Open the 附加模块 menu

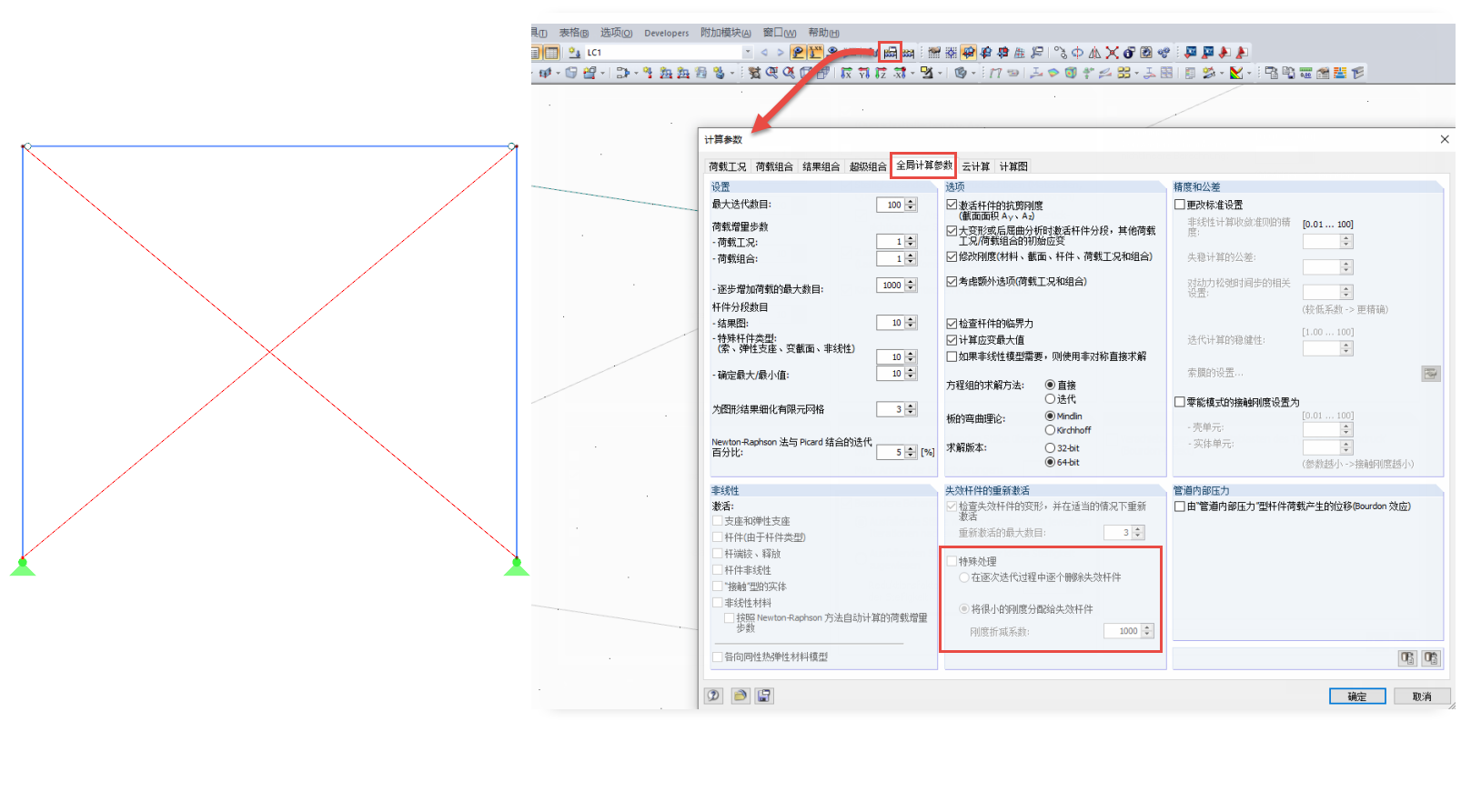(x=726, y=33)
